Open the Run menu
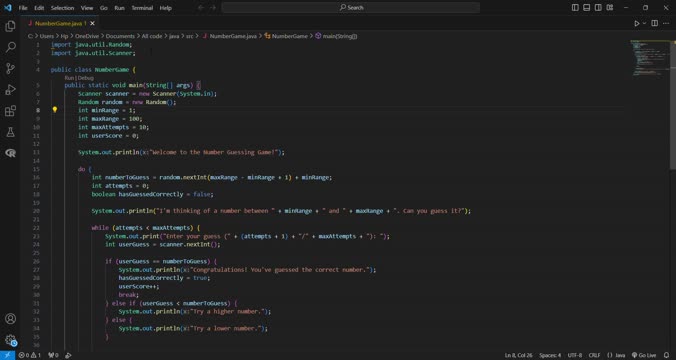The width and height of the screenshot is (676, 360). click(119, 8)
